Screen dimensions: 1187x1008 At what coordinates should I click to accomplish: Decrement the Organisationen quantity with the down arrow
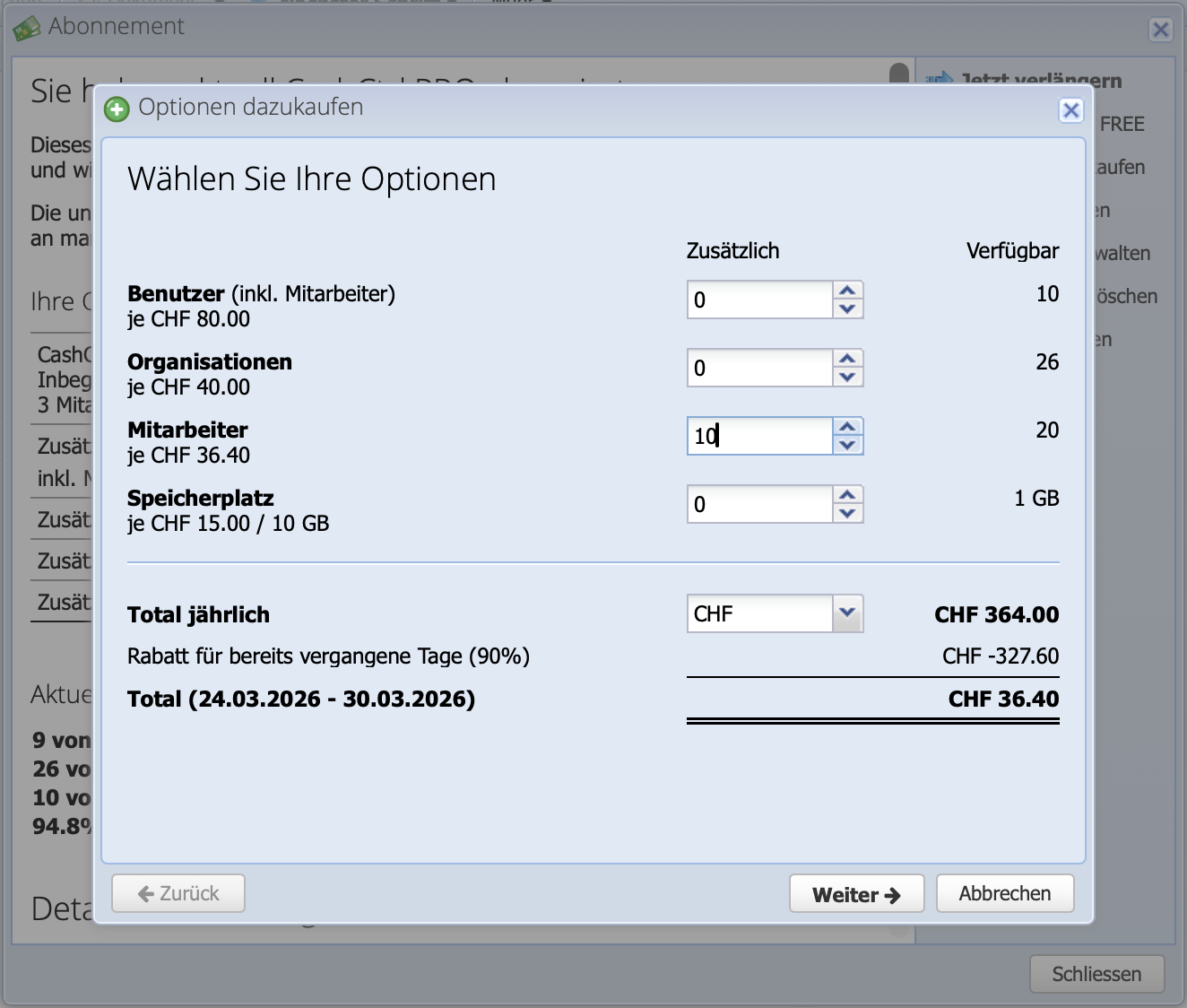click(x=848, y=375)
